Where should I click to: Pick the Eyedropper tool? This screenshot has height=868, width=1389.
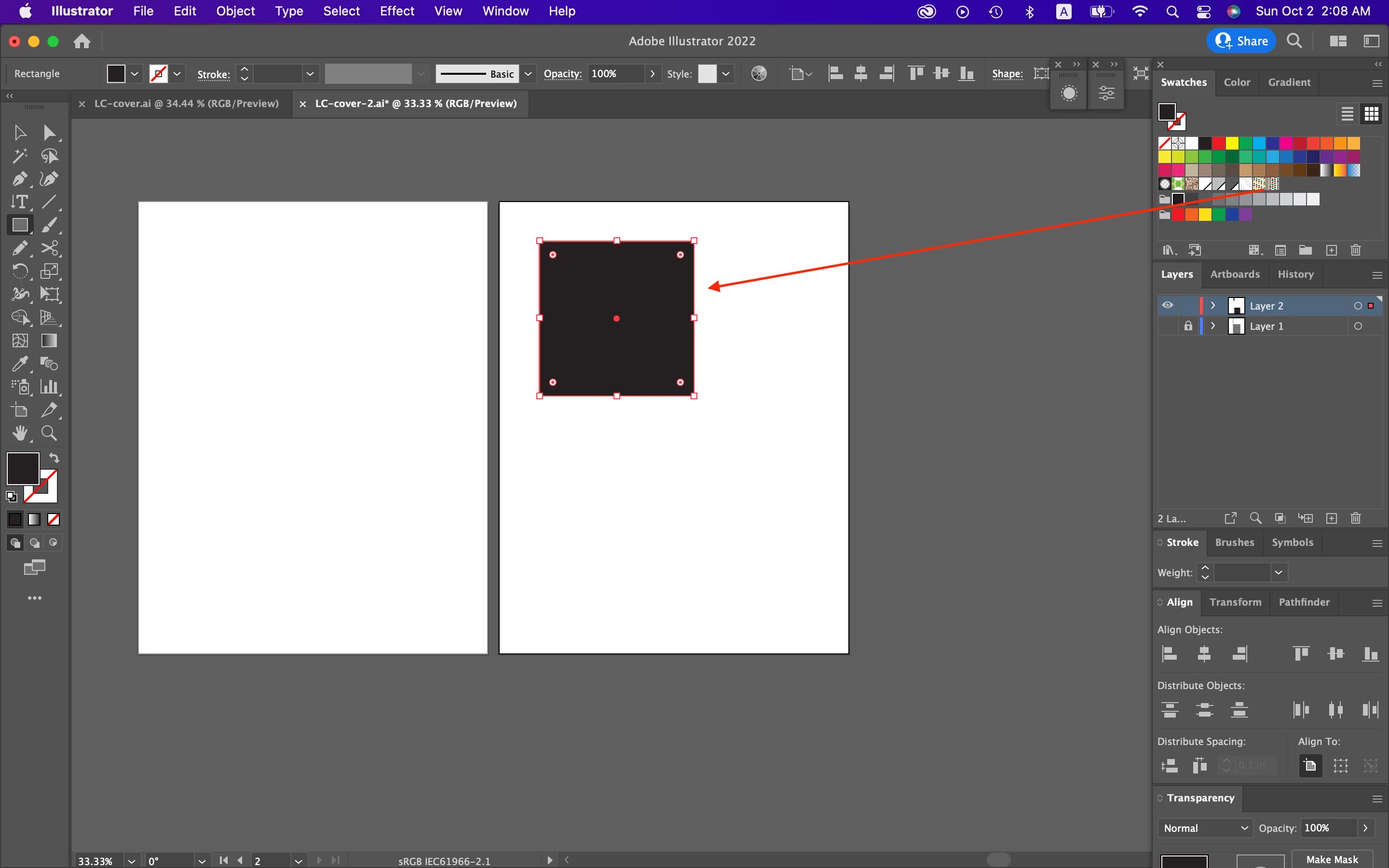click(19, 364)
